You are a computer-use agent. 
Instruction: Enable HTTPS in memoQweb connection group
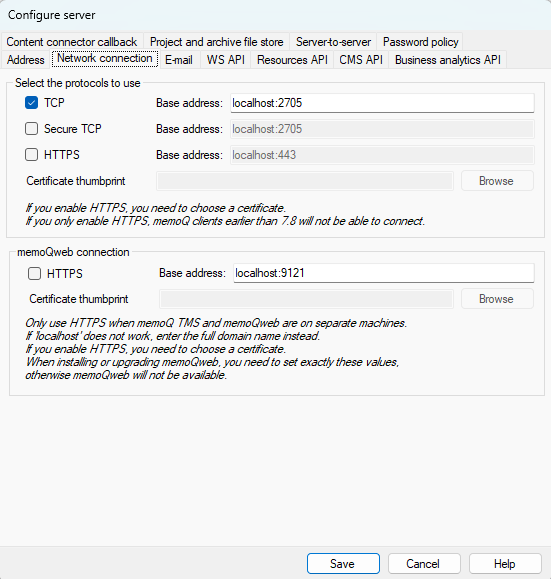click(34, 274)
